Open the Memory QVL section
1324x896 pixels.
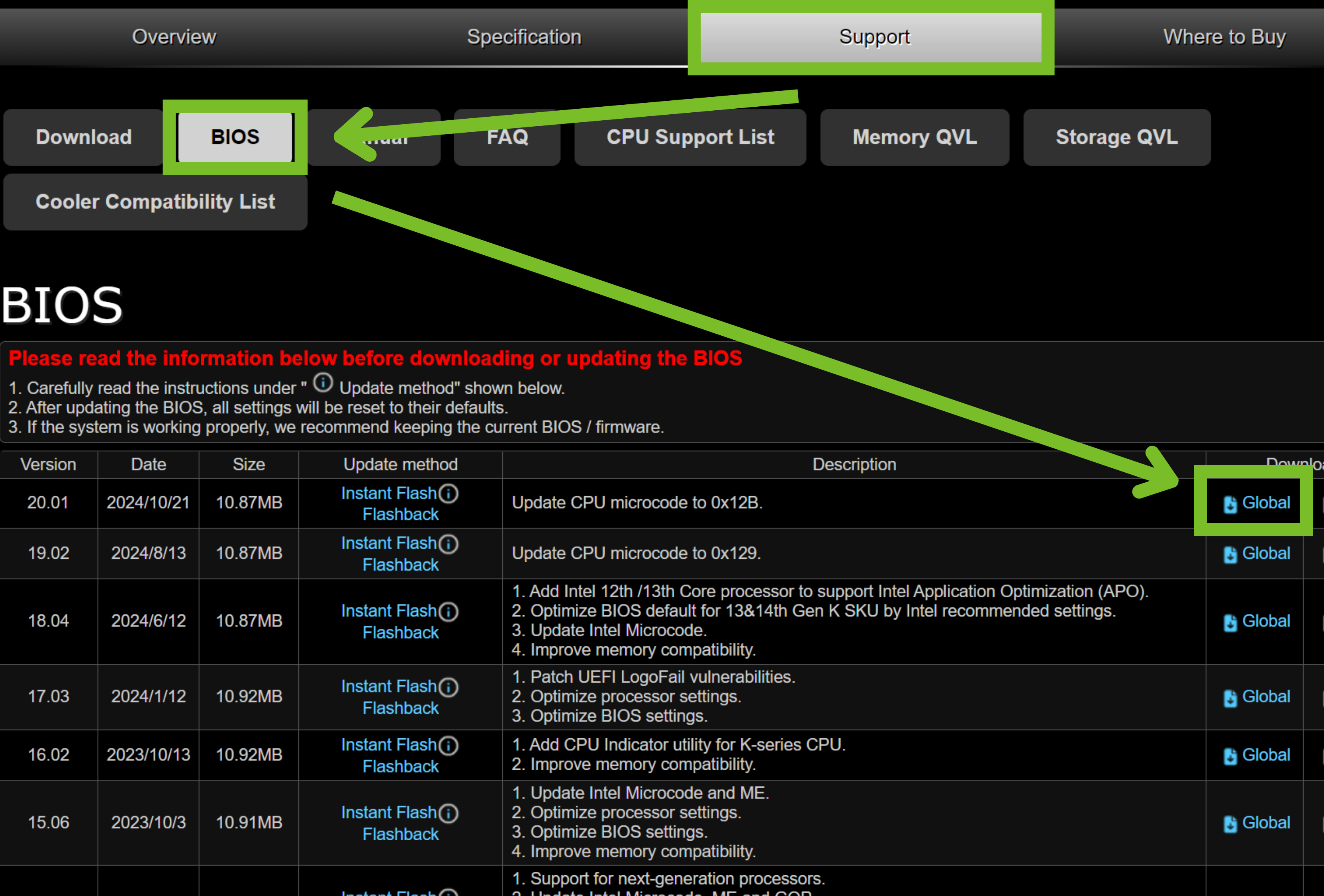tap(915, 137)
